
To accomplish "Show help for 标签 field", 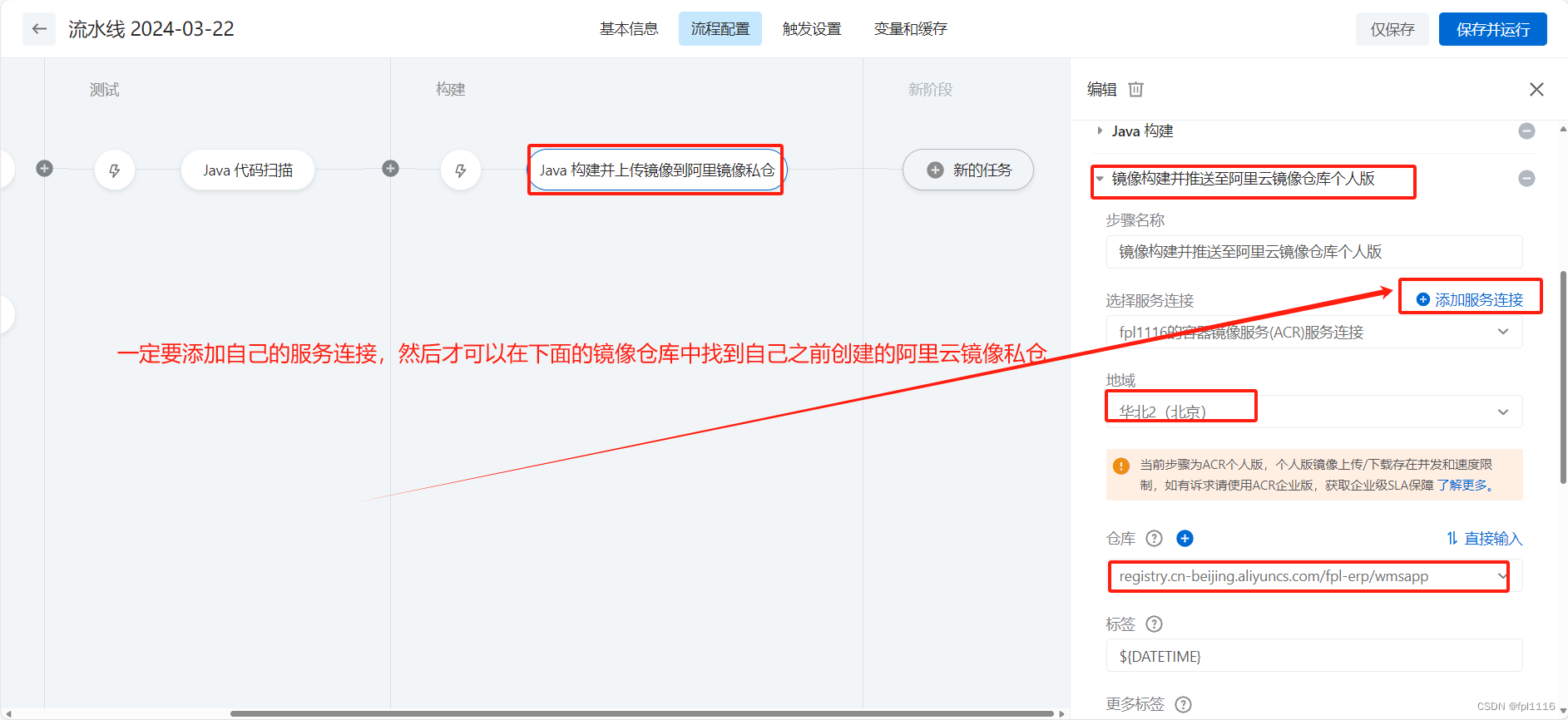I will click(x=1154, y=624).
